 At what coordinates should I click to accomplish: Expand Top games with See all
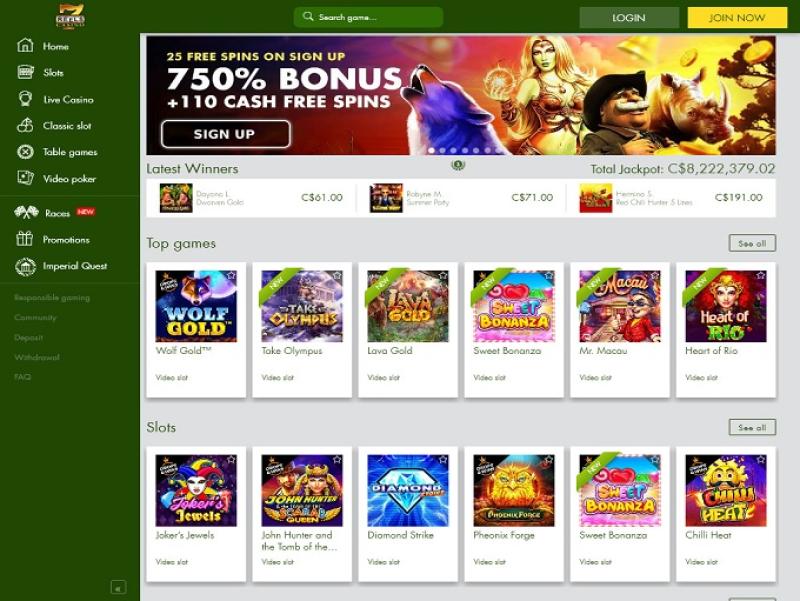point(752,243)
